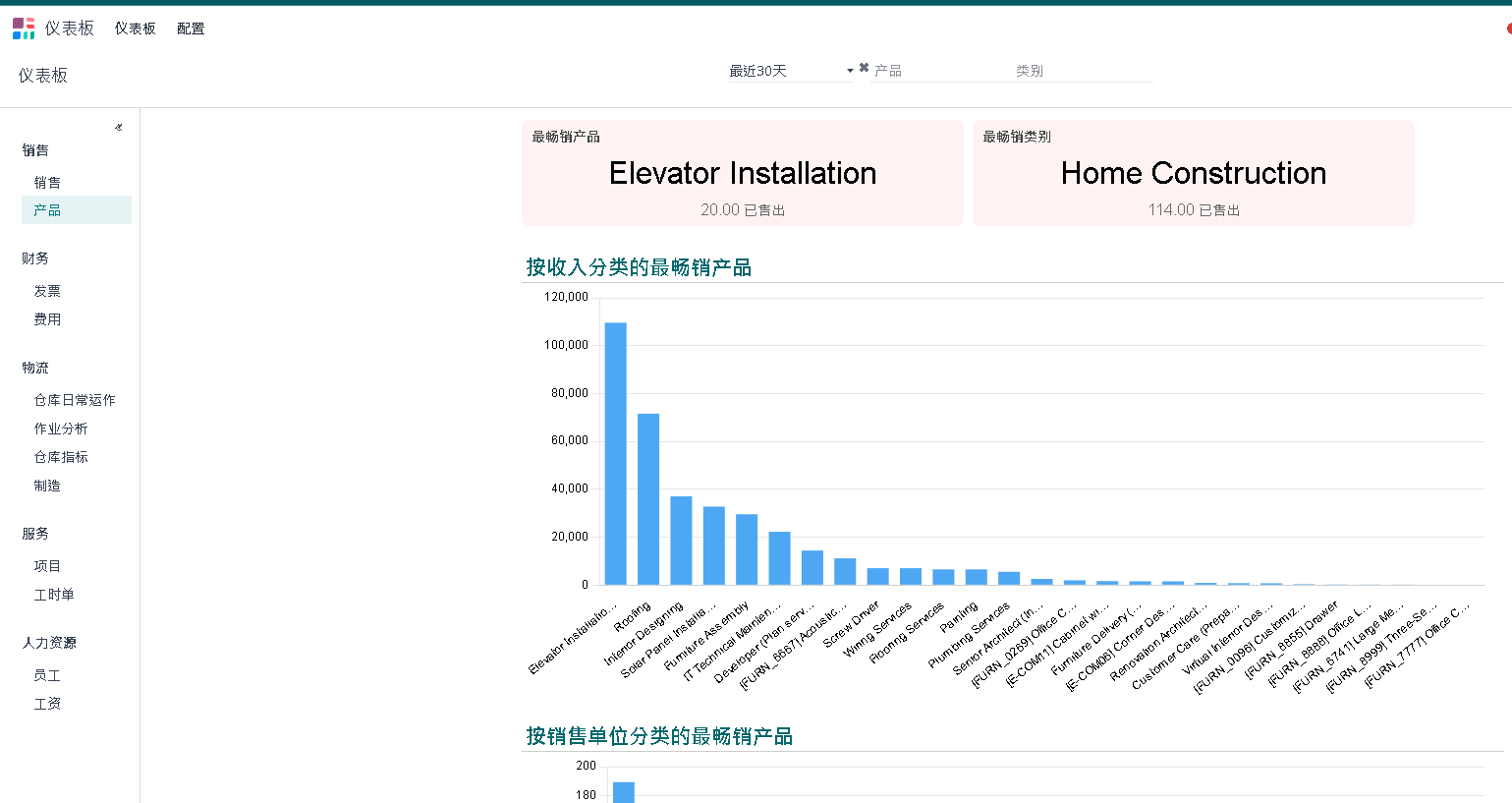
Task: Click the Roofing bar in revenue chart
Action: (x=648, y=498)
